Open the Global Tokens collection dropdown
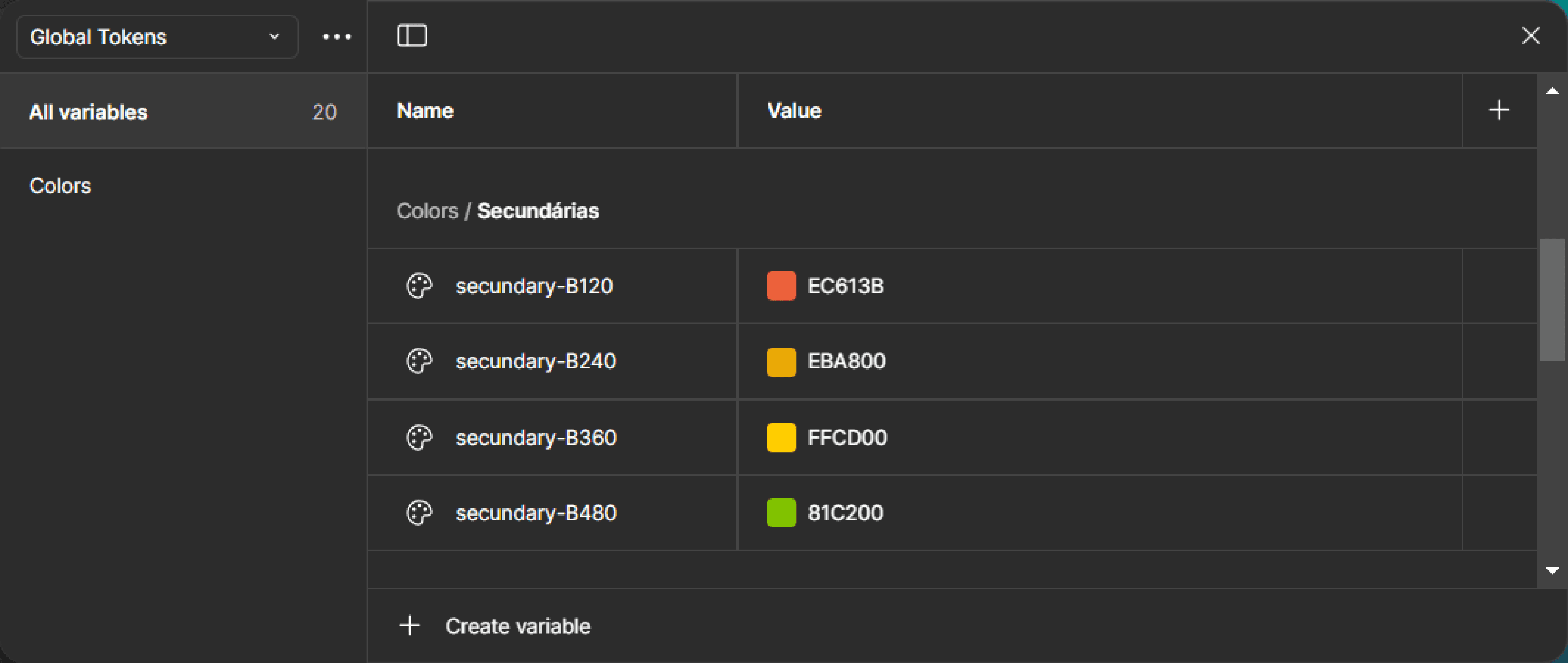This screenshot has height=663, width=1568. (157, 36)
